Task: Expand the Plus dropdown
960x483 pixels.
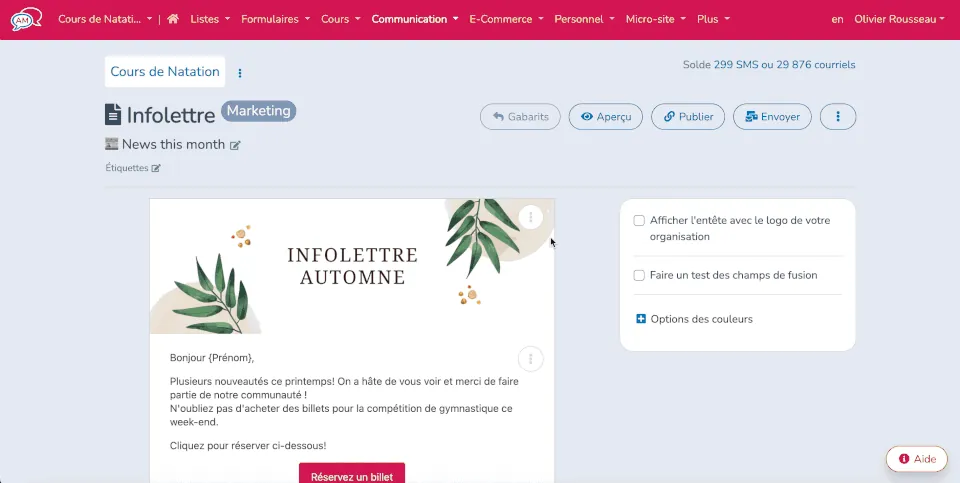Action: [713, 19]
